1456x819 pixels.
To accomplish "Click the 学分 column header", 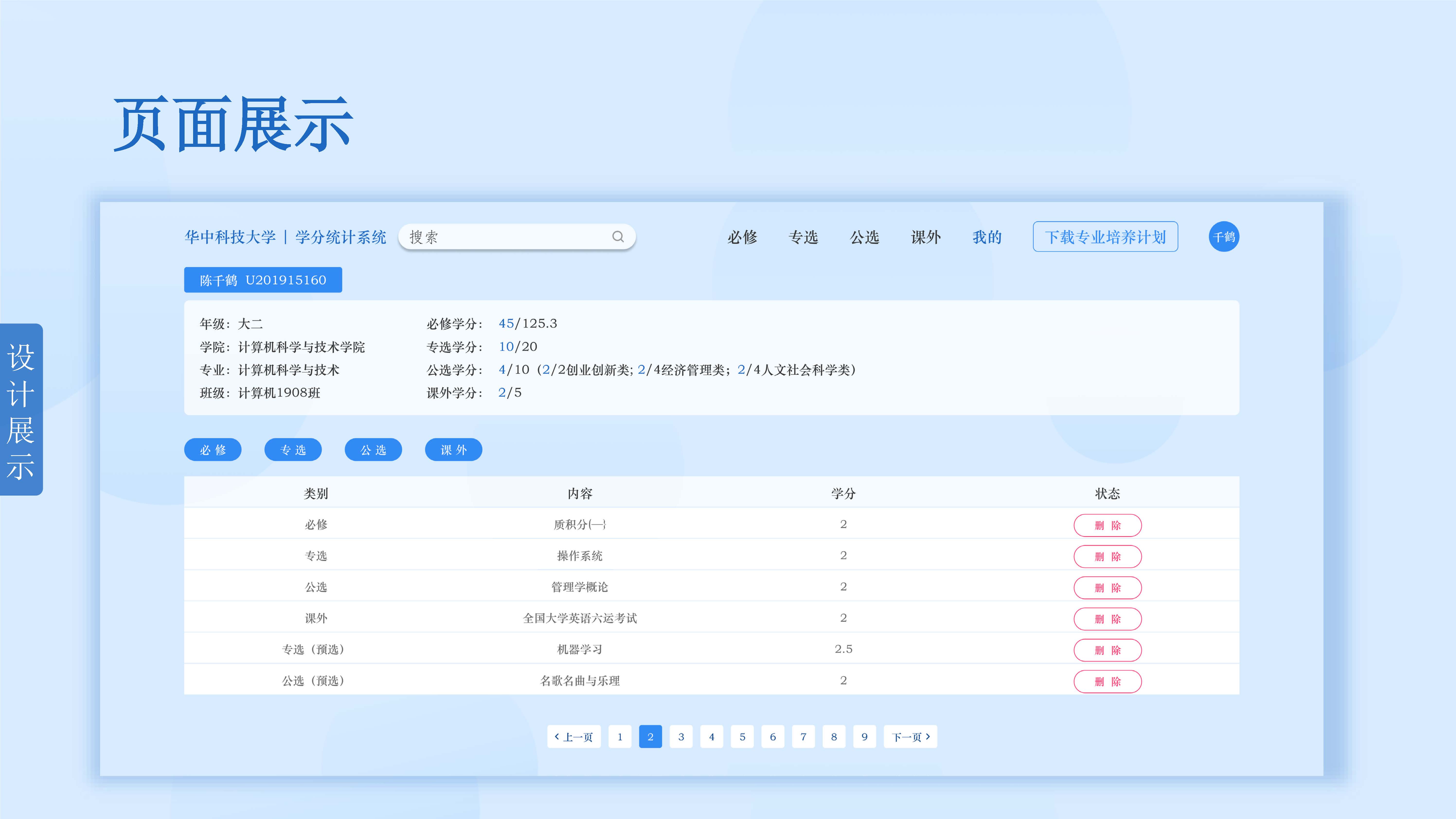I will pos(843,493).
